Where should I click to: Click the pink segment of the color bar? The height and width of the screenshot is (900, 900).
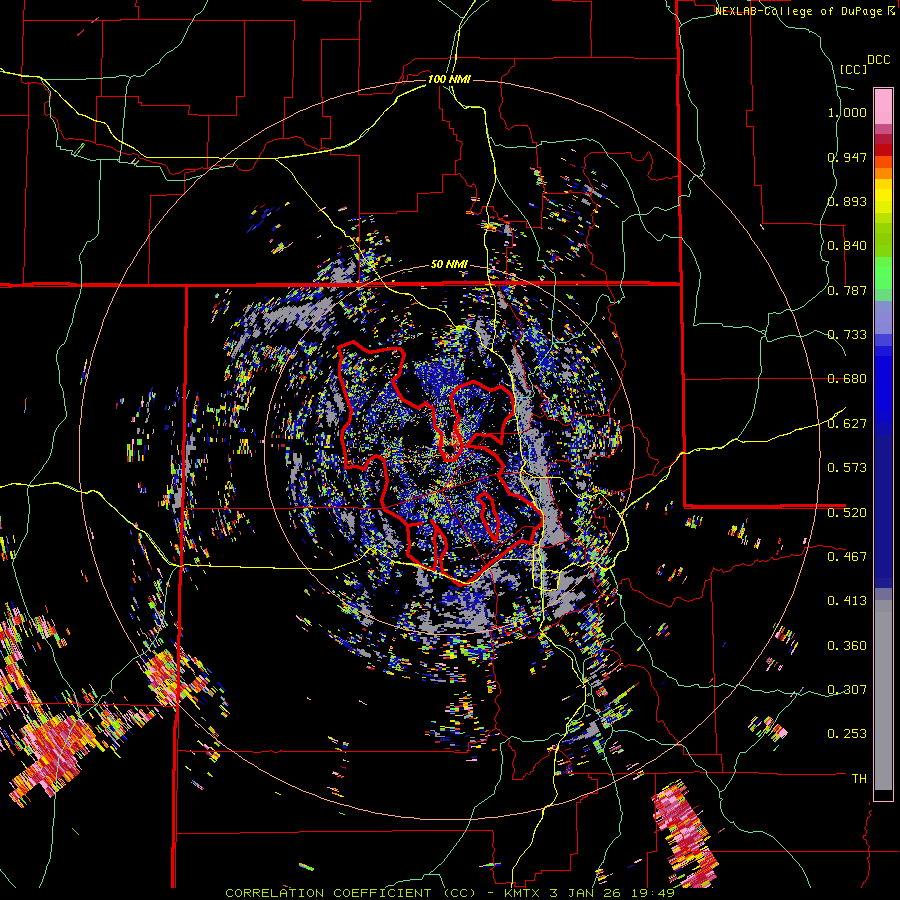(x=883, y=106)
